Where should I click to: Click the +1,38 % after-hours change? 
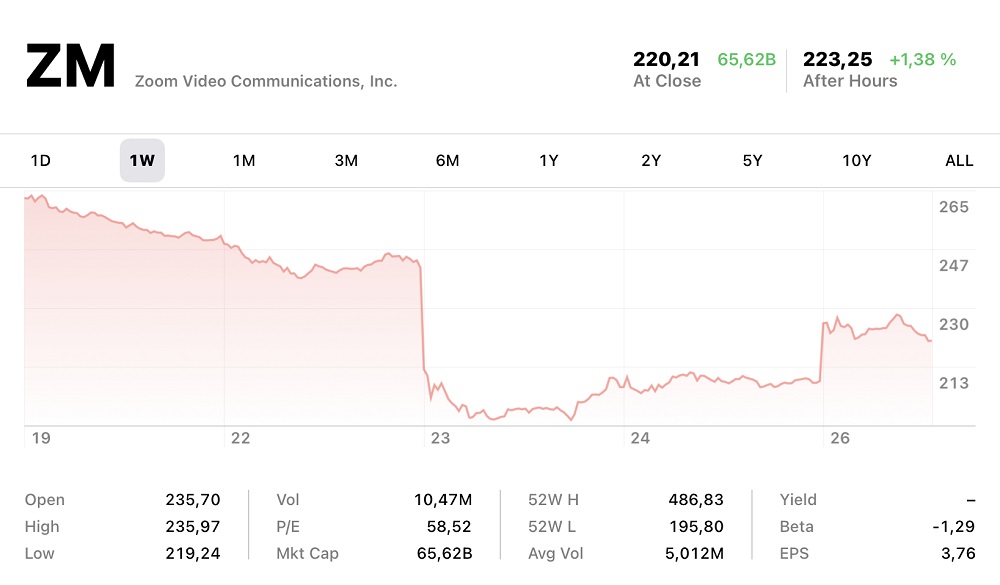(922, 60)
